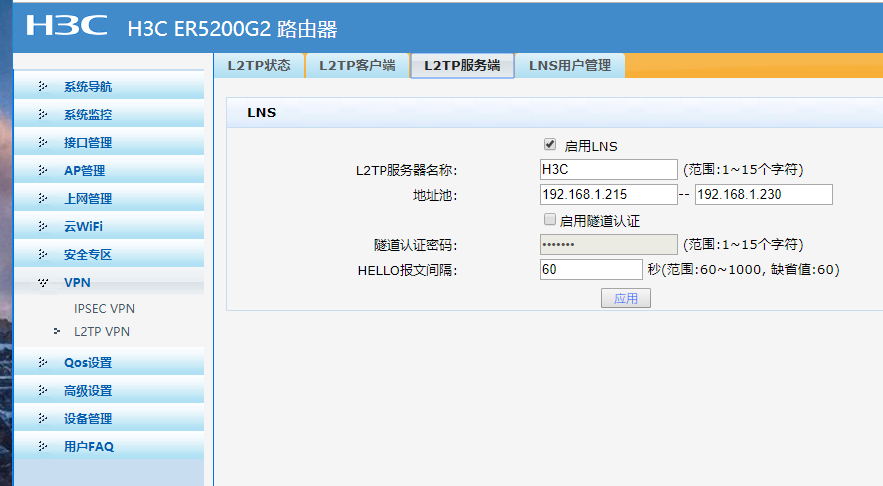883x486 pixels.
Task: Open 云WiFi menu section
Action: tap(109, 226)
